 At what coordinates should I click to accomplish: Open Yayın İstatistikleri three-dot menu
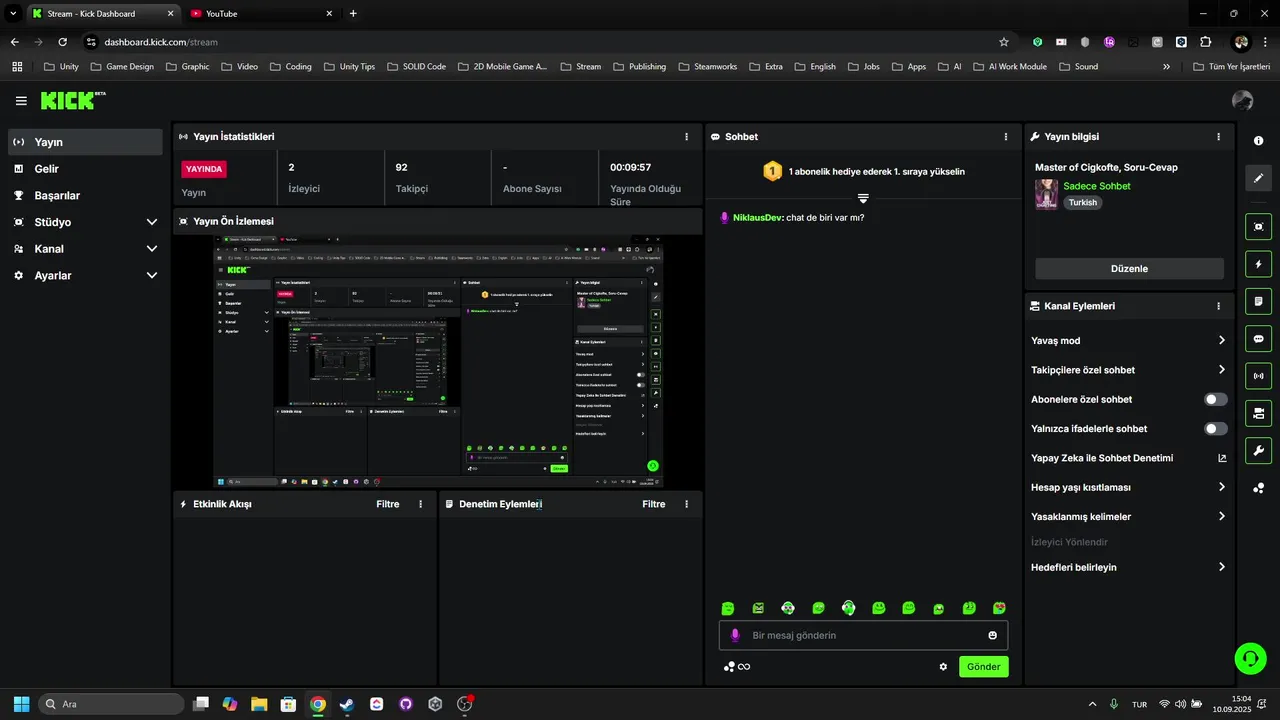tap(686, 137)
